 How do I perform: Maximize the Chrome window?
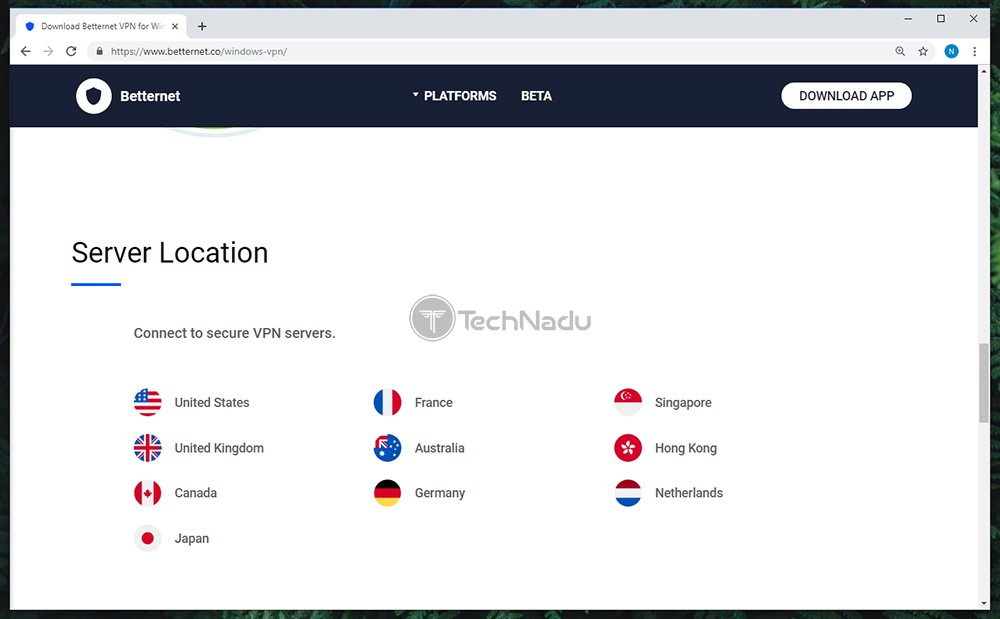tap(941, 18)
